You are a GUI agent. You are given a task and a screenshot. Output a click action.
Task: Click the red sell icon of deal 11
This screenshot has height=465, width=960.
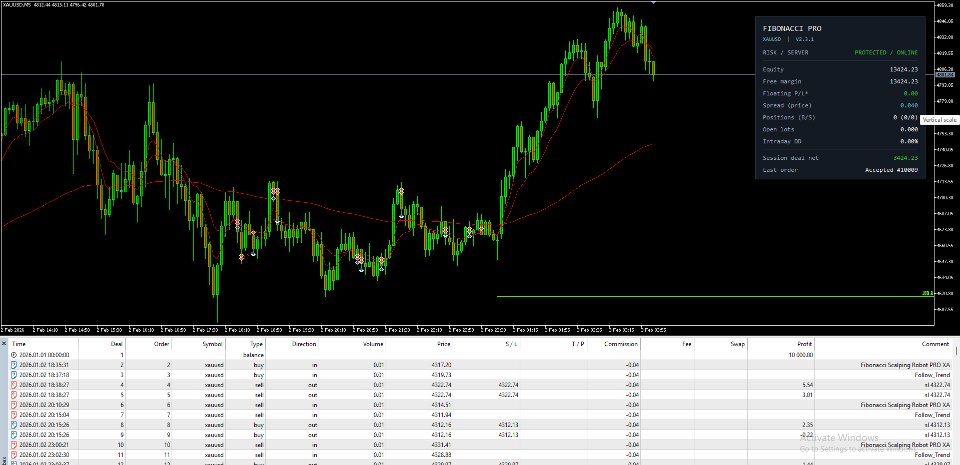[13, 455]
